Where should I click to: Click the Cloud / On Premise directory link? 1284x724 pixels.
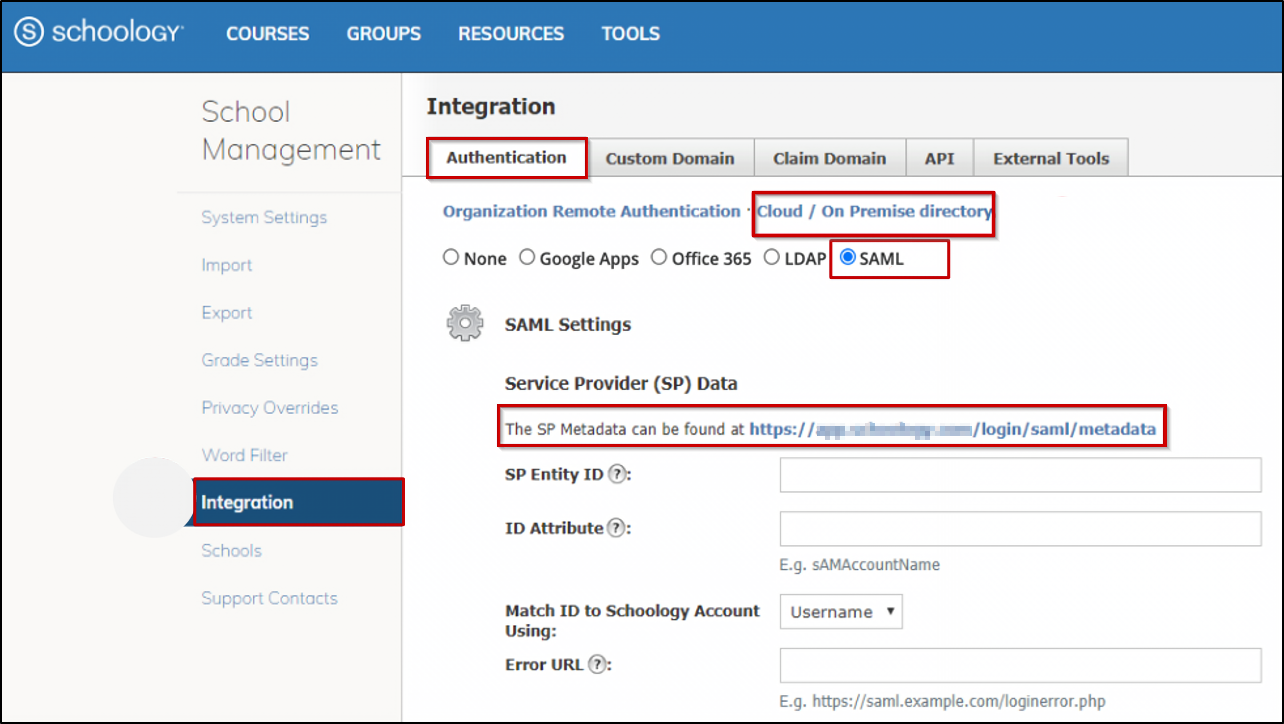point(873,211)
